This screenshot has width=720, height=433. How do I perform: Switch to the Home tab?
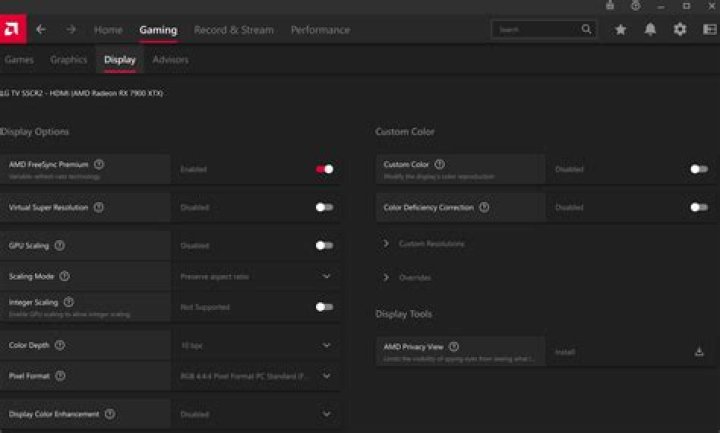[x=108, y=30]
